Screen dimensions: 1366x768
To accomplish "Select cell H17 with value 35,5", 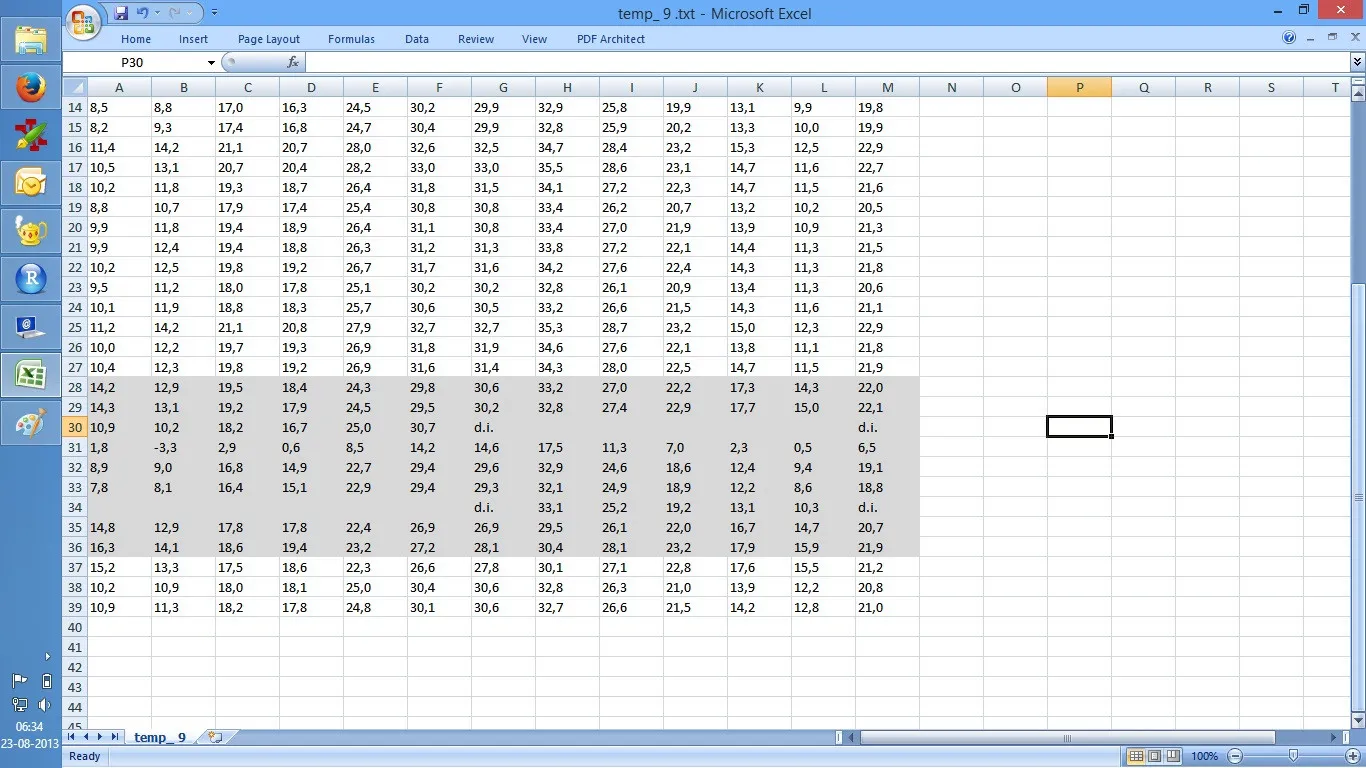I will 567,167.
